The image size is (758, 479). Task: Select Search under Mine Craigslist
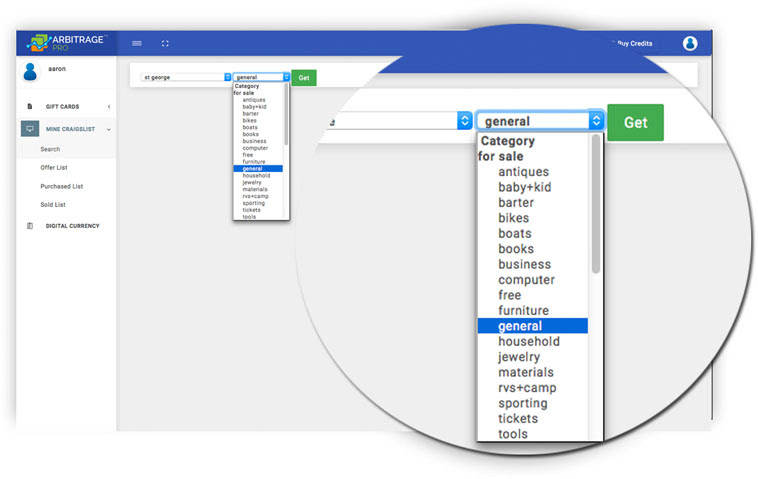pyautogui.click(x=50, y=149)
